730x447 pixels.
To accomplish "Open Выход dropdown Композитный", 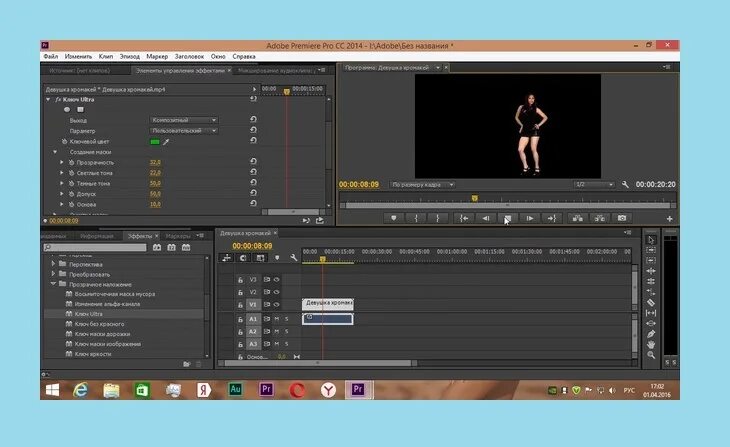I will (x=184, y=120).
